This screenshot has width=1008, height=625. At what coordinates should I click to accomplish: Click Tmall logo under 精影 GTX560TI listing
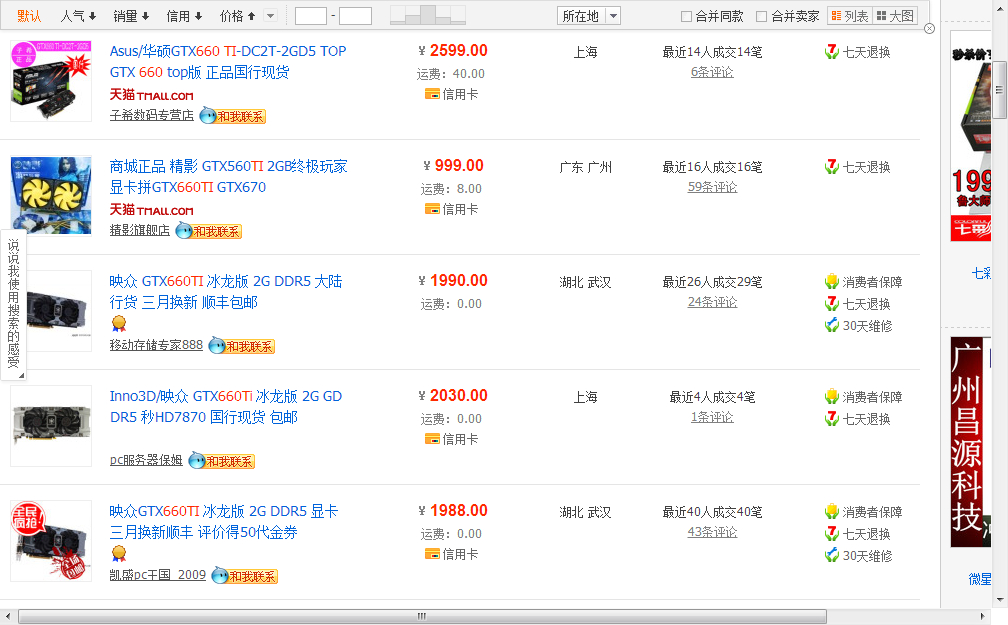coord(151,210)
